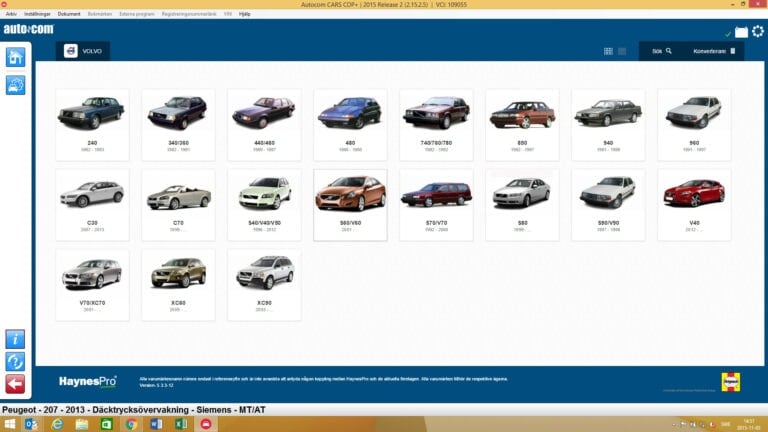Open the Dokument menu
Screen dimensions: 768x432
coord(69,14)
